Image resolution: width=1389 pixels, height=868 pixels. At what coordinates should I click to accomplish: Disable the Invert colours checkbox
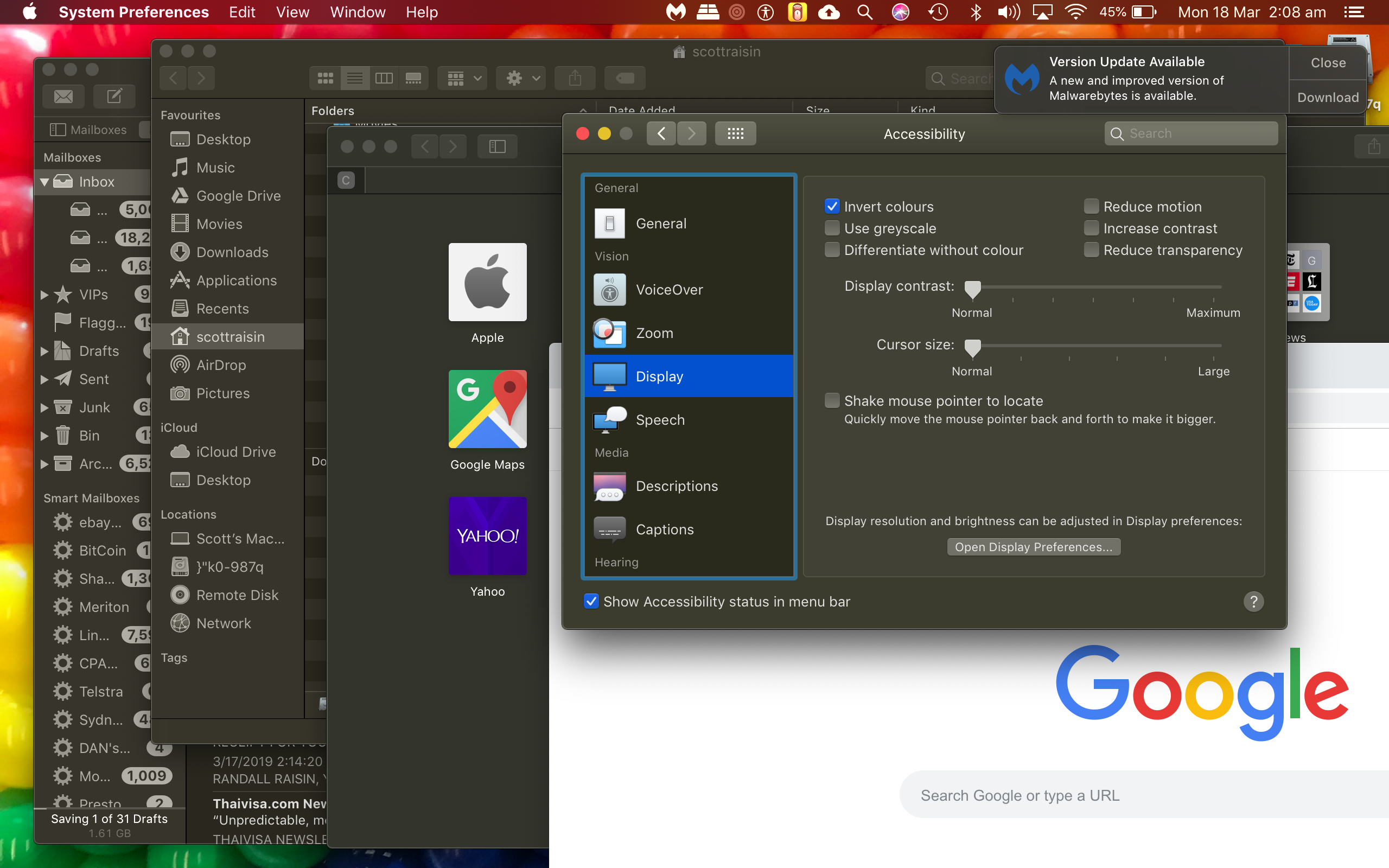832,207
